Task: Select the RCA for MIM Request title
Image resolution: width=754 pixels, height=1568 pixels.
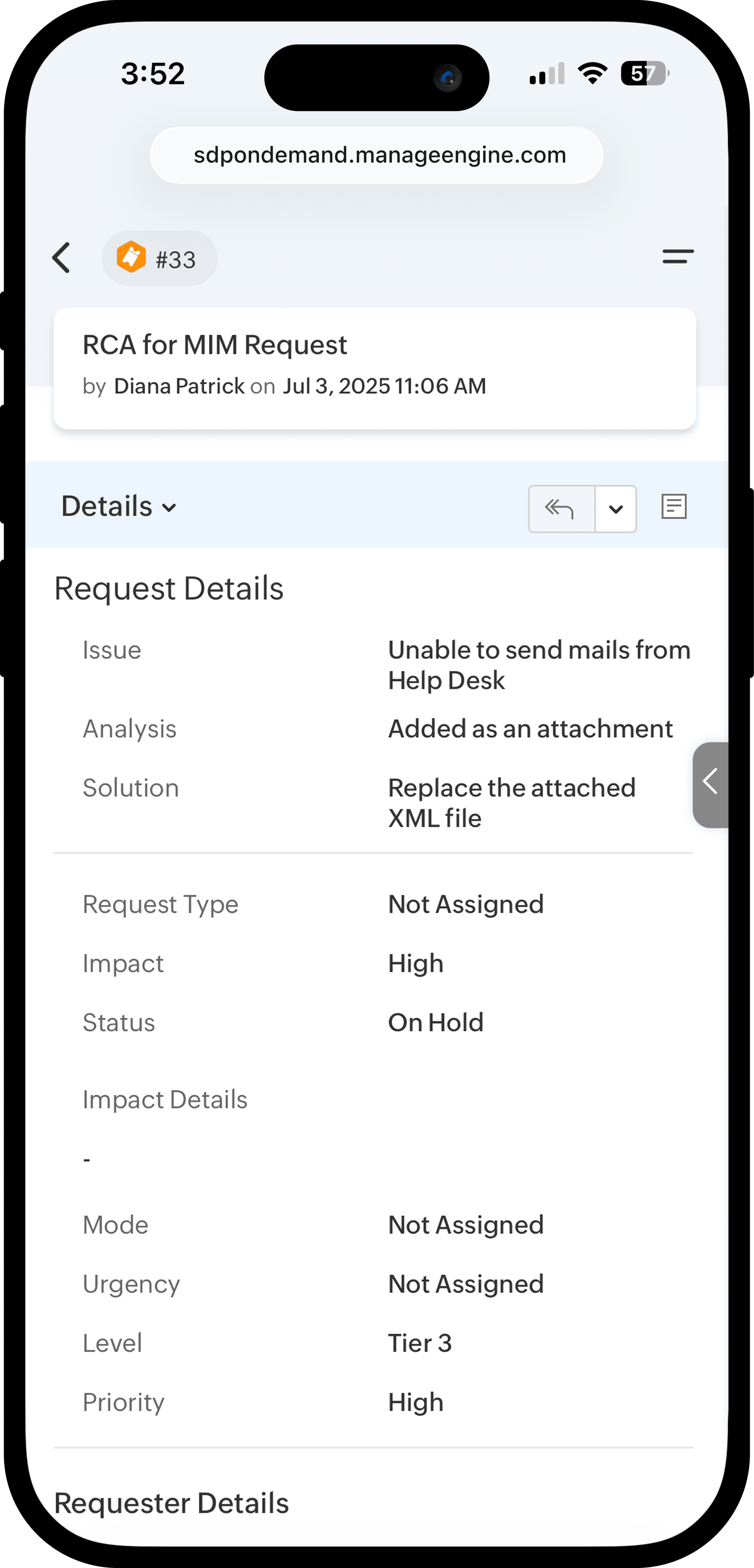Action: [215, 345]
